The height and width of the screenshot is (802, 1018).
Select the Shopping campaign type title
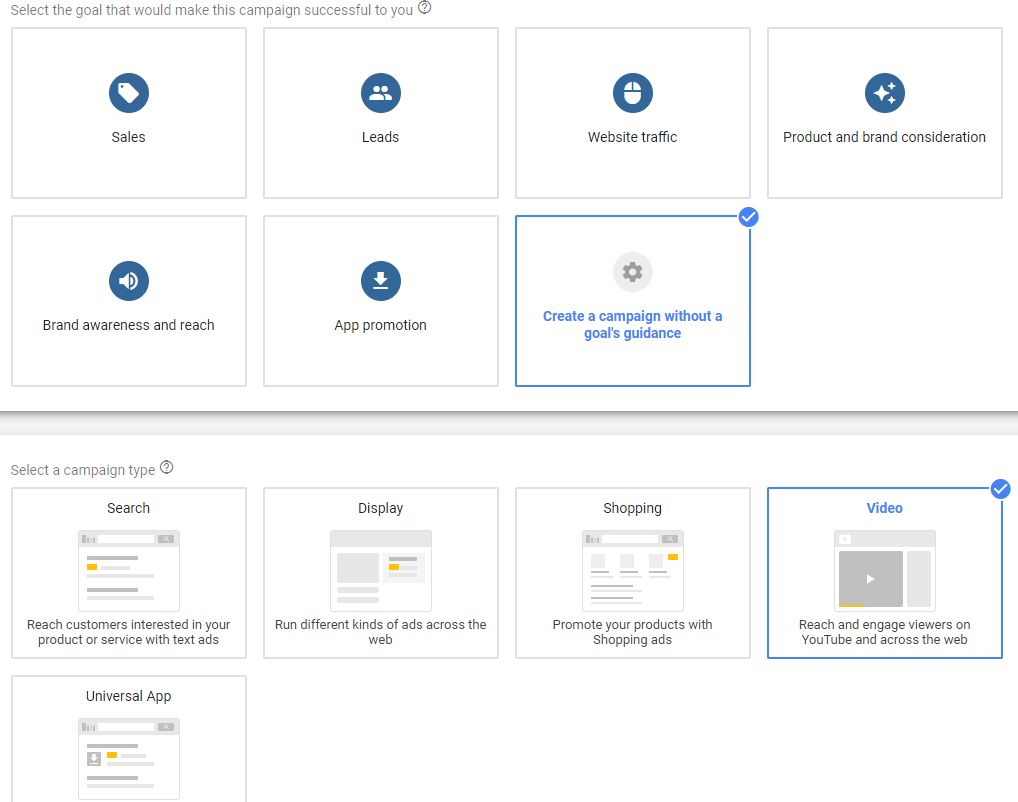632,508
